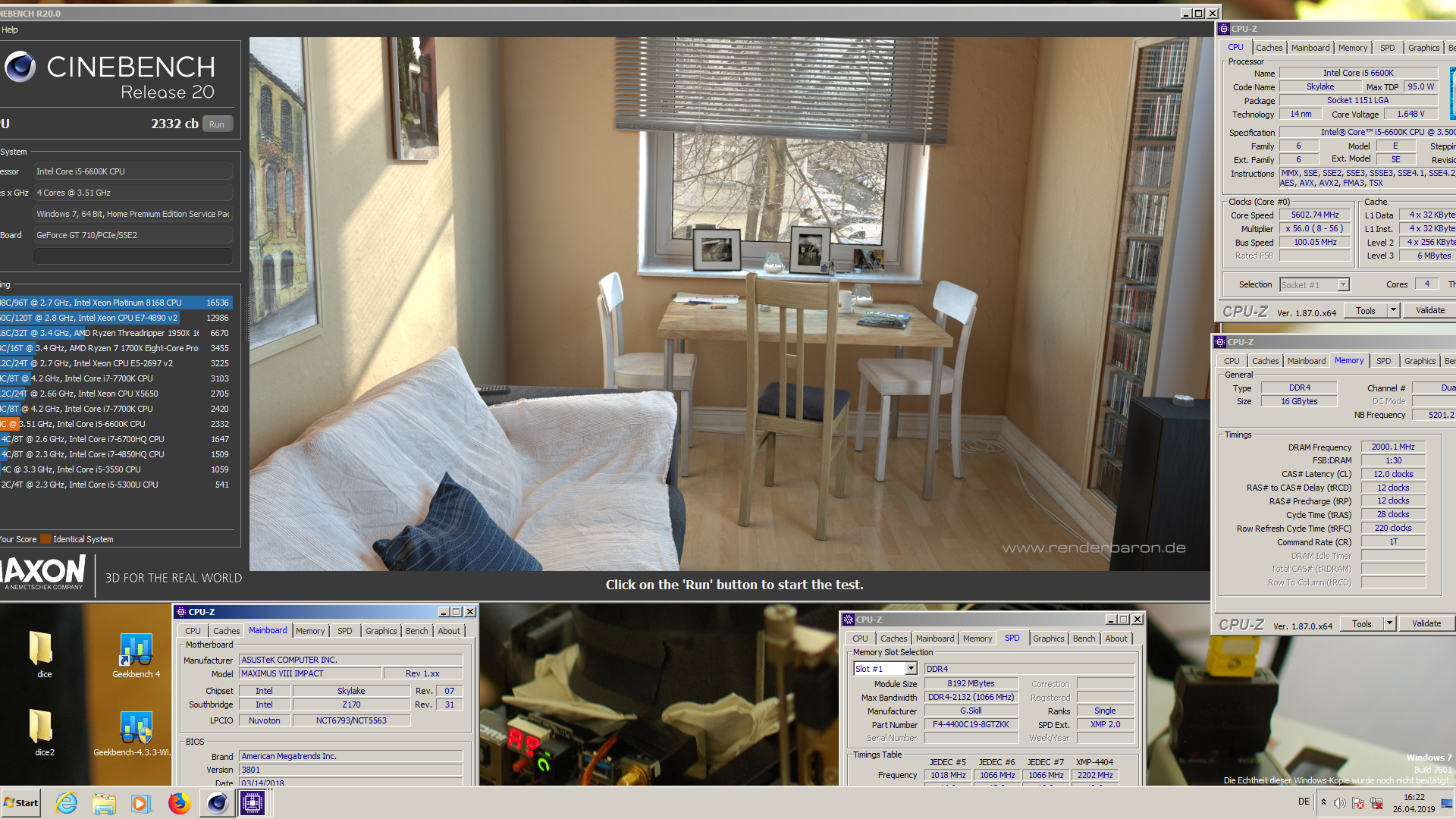The width and height of the screenshot is (1456, 819).
Task: Switch to CPU-Z via its taskbar icon
Action: 253,803
